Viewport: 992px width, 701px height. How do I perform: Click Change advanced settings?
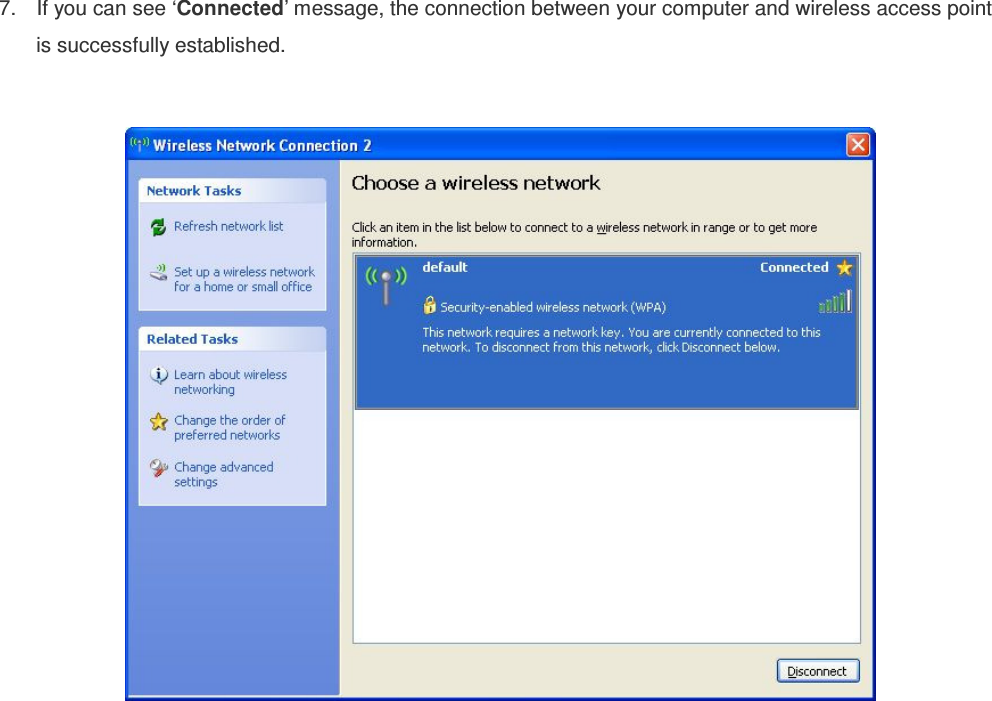pyautogui.click(x=223, y=474)
